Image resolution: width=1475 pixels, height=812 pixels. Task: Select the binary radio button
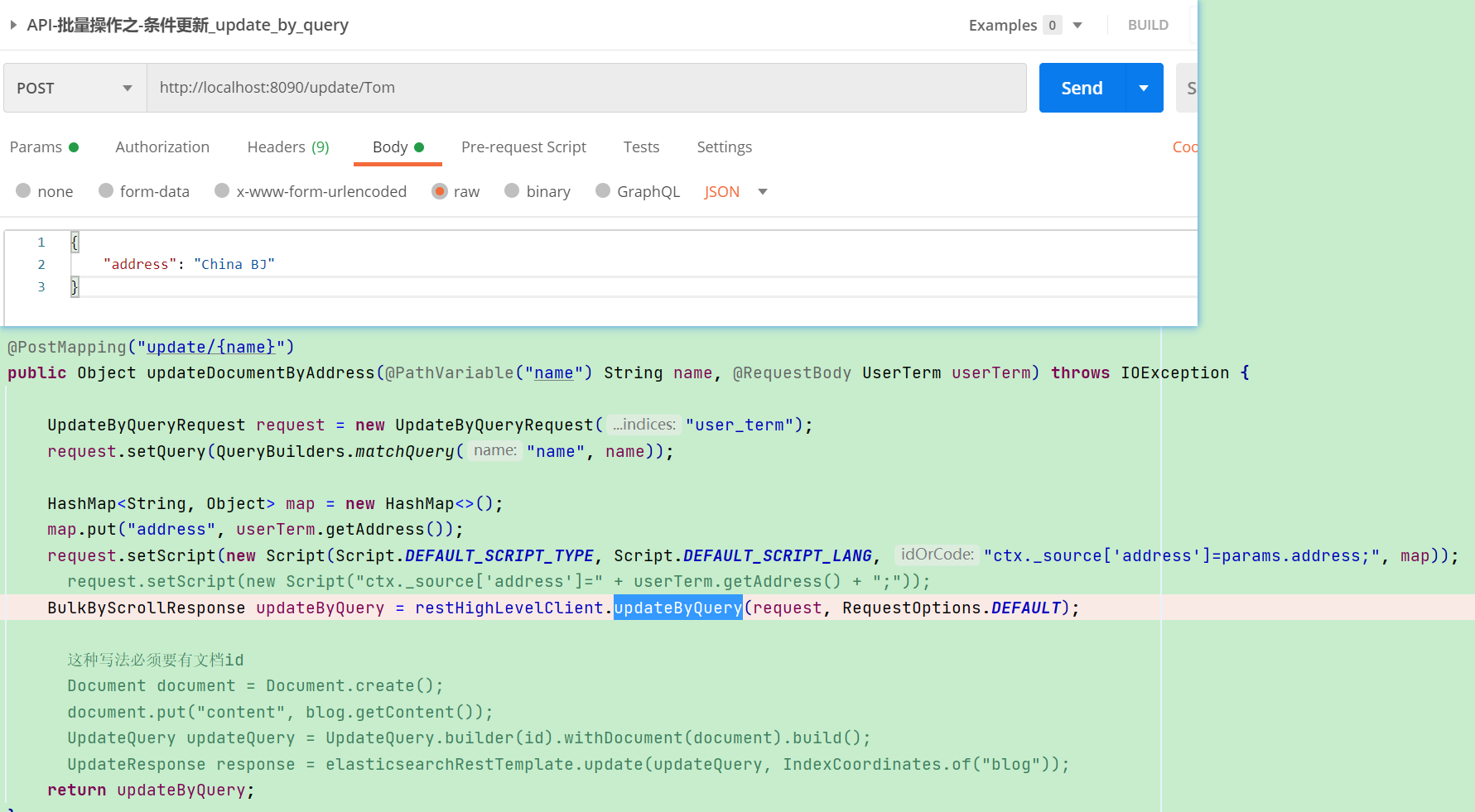tap(512, 191)
